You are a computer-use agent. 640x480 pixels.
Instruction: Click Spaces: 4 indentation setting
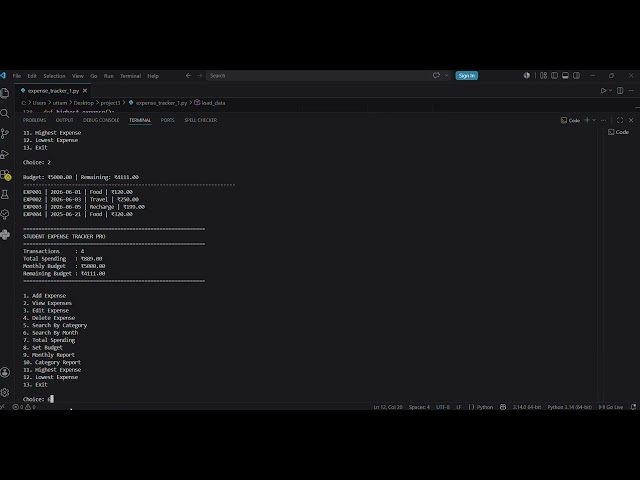(419, 407)
